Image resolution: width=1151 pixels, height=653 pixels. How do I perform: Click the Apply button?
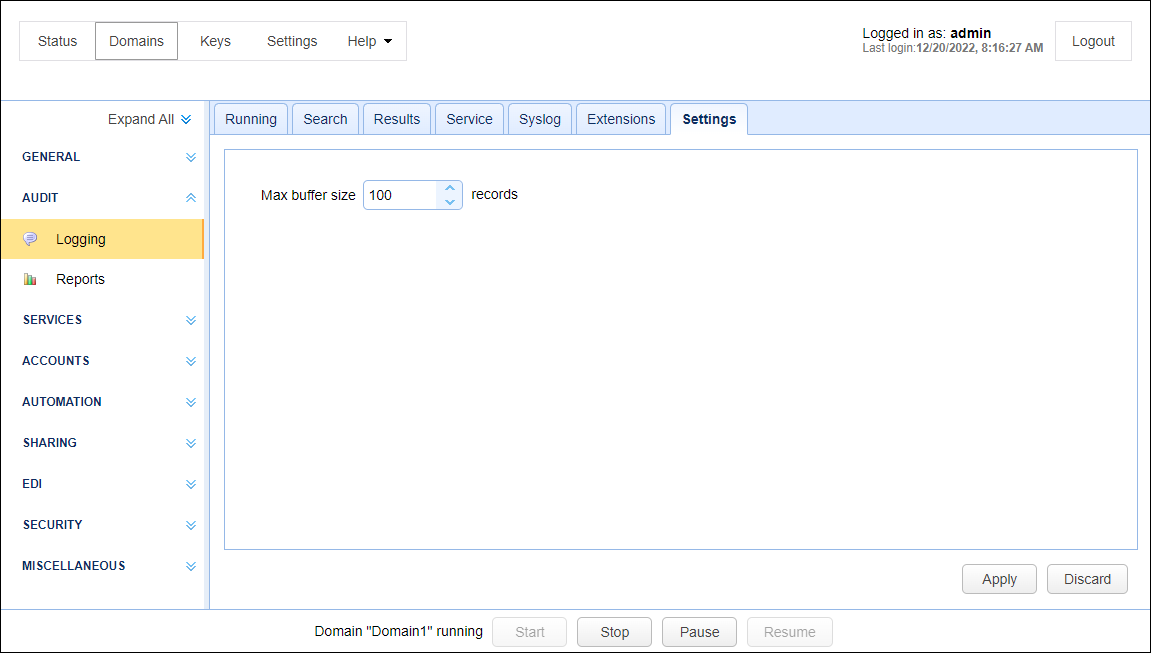pos(999,579)
